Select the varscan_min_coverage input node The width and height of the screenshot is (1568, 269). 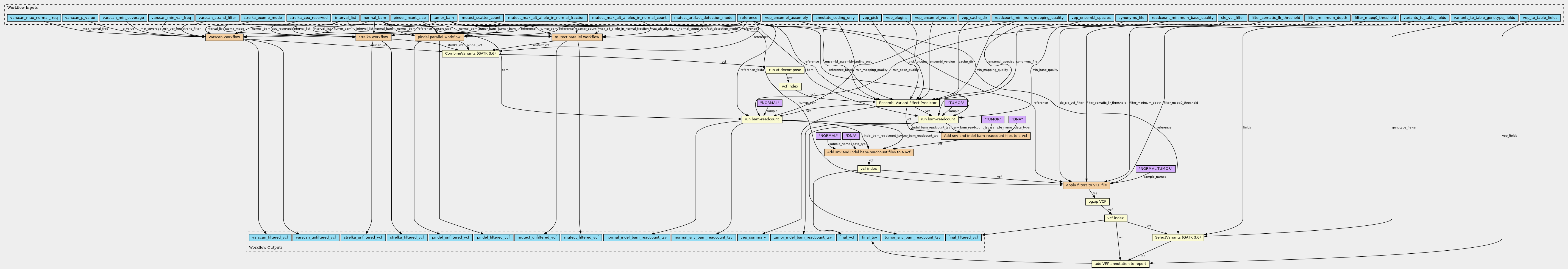[x=123, y=18]
